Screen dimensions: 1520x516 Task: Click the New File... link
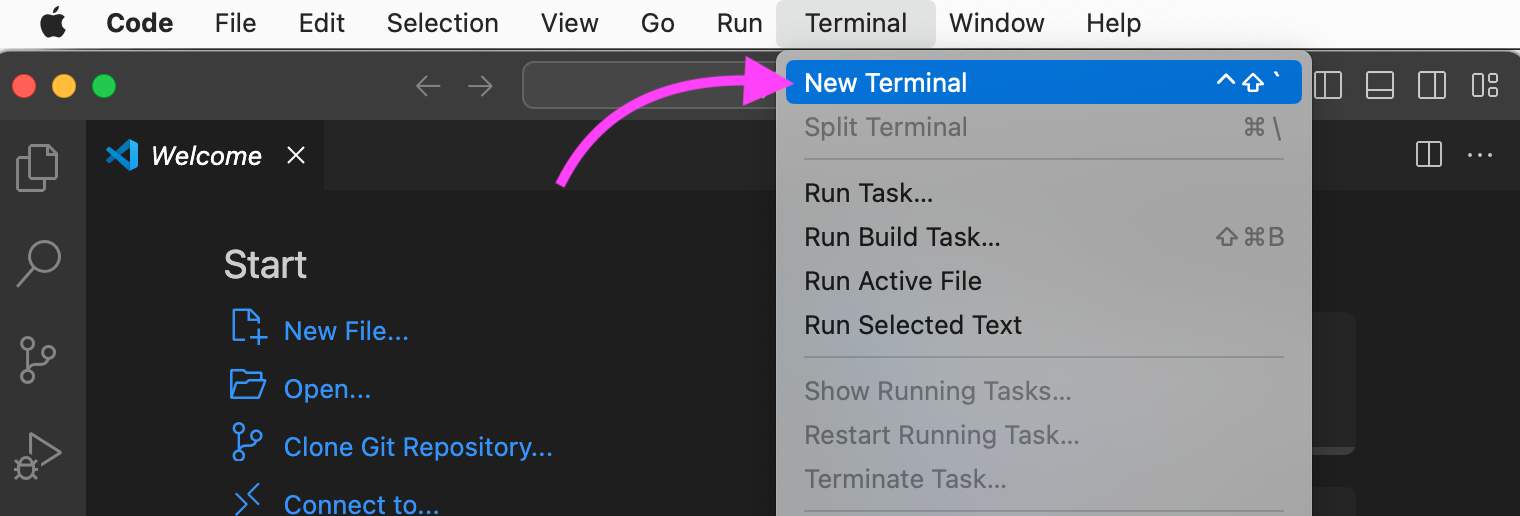tap(346, 331)
